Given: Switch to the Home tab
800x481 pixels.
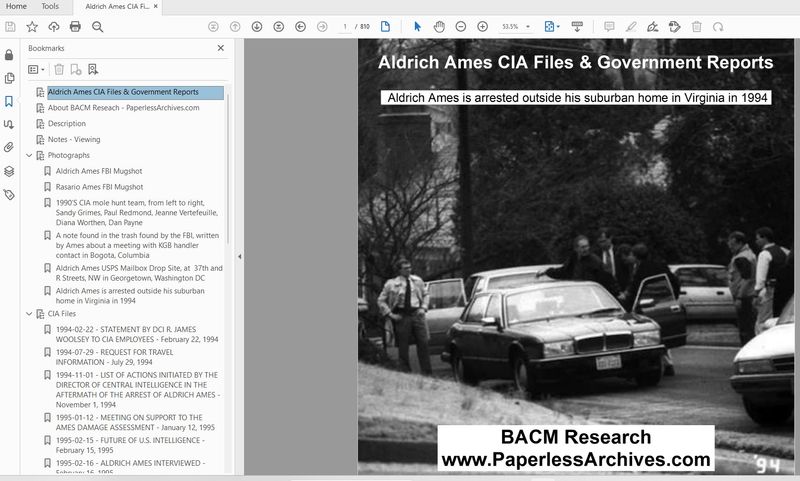Looking at the screenshot, I should tap(17, 6).
